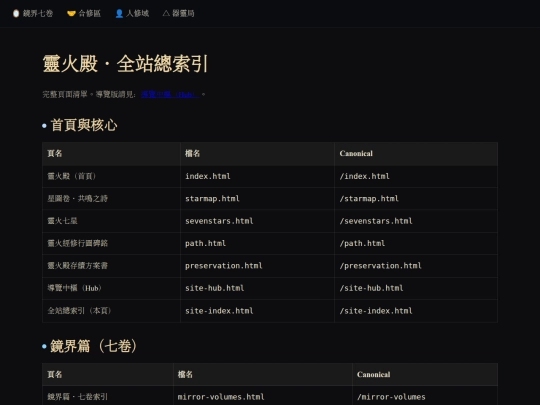The image size is (540, 405).
Task: Select the /path.html canonical cell
Action: pos(416,243)
